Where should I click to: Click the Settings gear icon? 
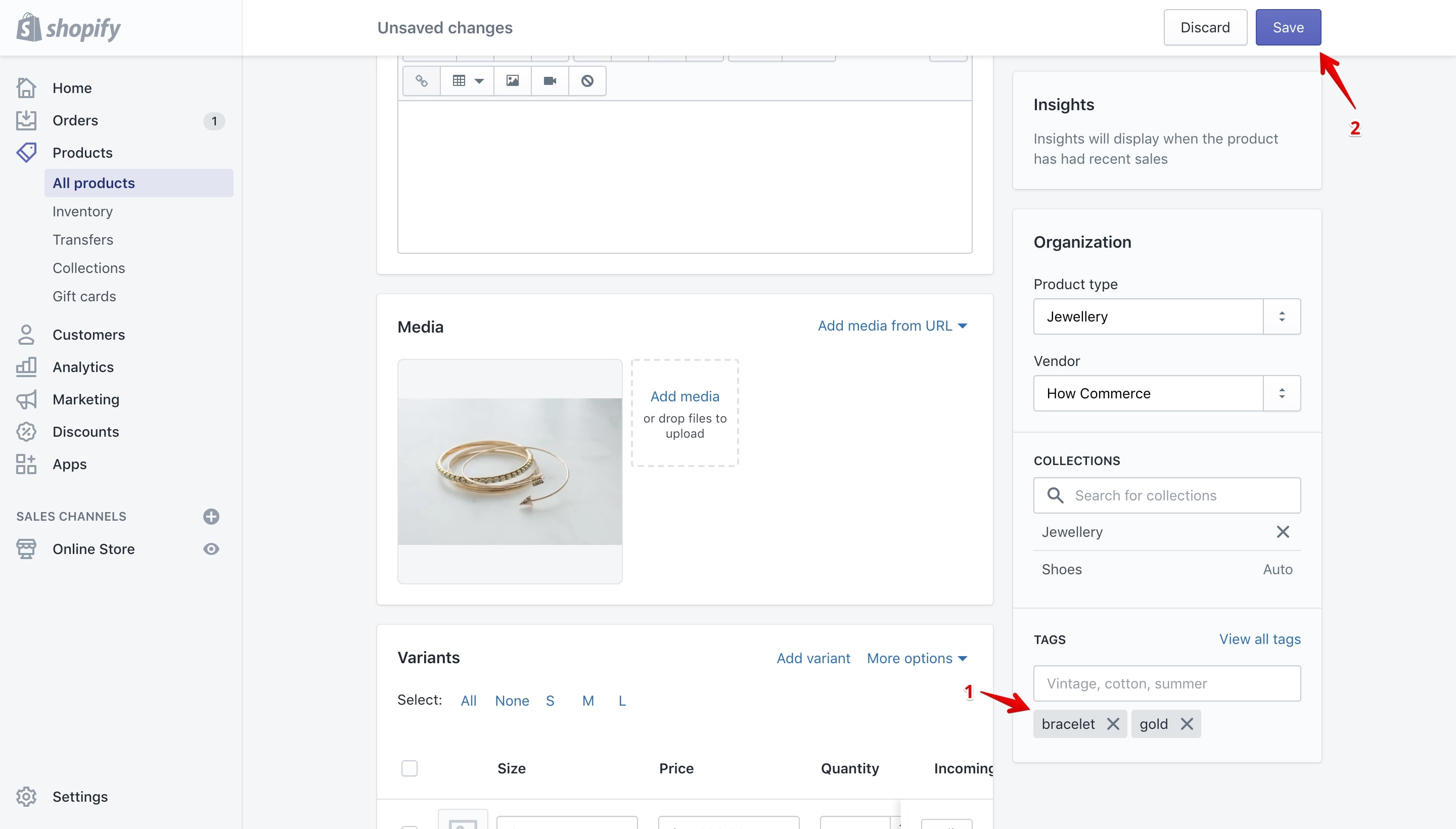coord(26,797)
